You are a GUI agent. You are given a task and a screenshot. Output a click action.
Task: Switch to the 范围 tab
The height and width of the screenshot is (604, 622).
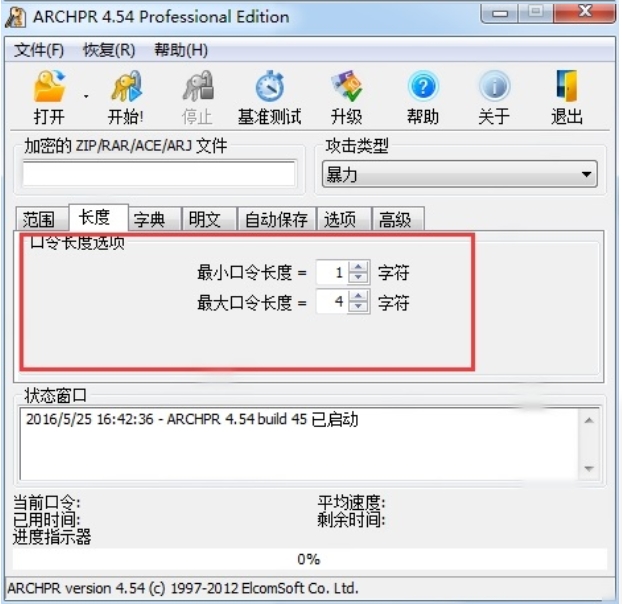pyautogui.click(x=38, y=219)
